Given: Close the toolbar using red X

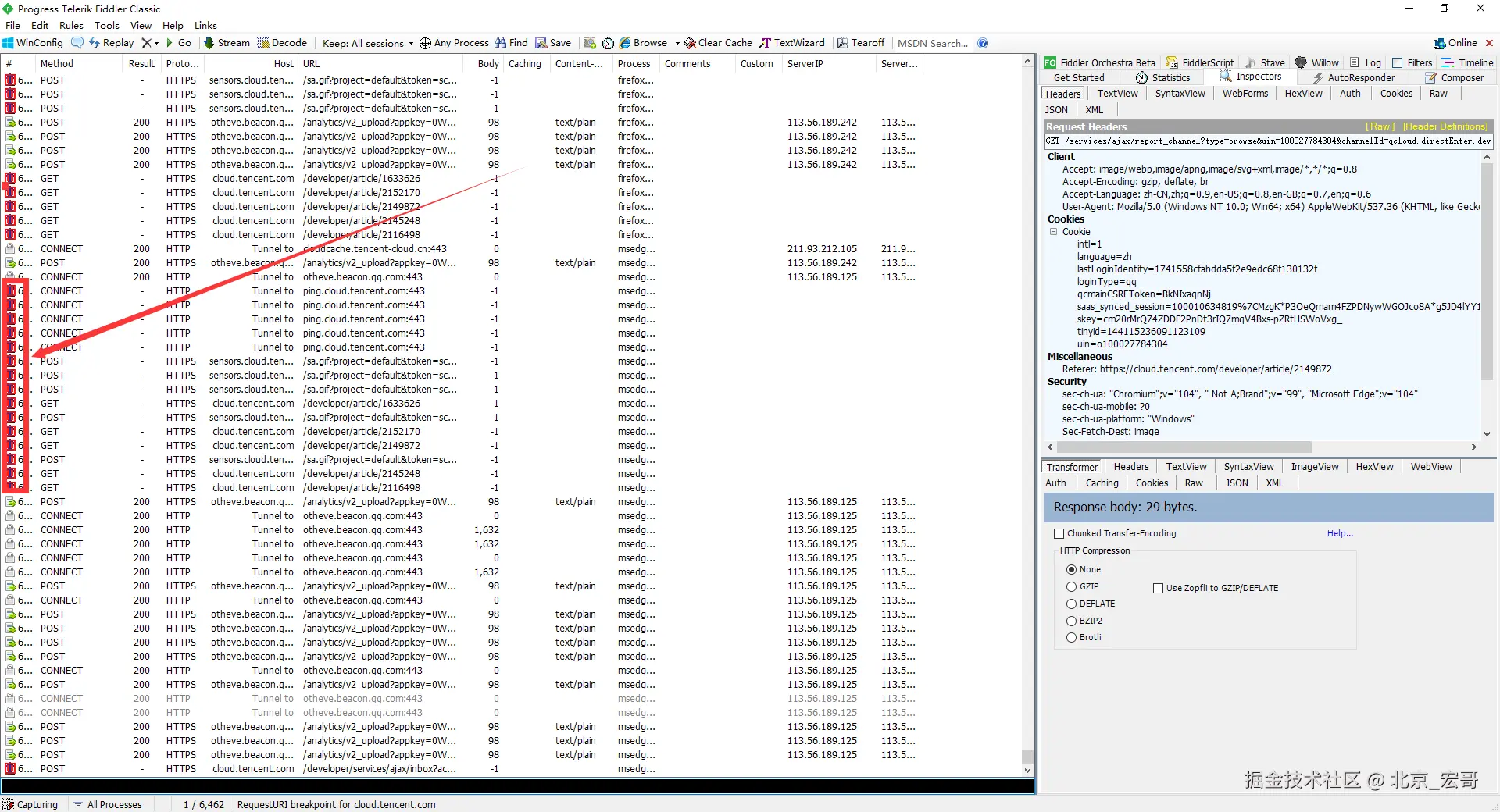Looking at the screenshot, I should point(1489,43).
